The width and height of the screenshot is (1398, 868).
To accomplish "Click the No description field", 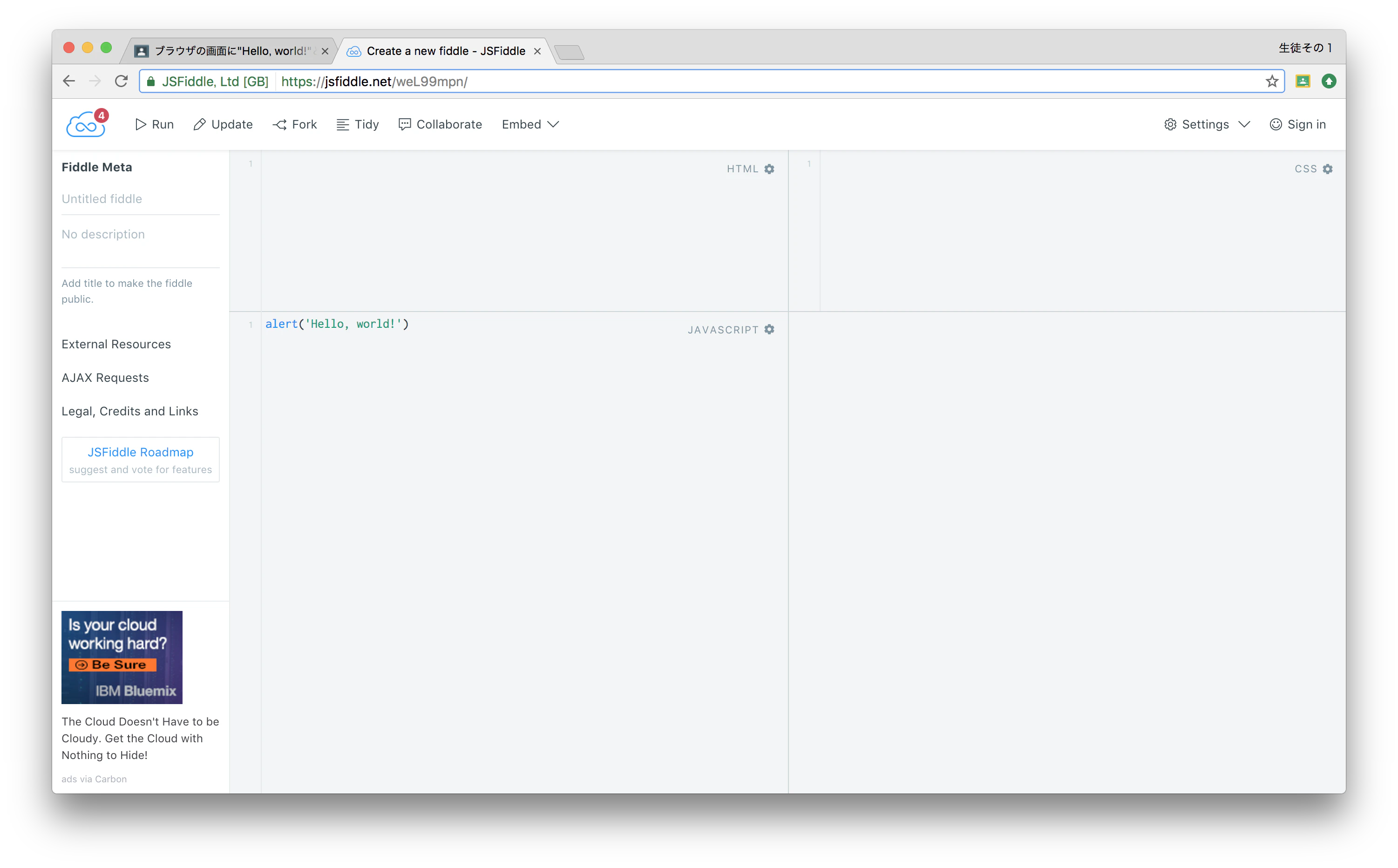I will 140,241.
